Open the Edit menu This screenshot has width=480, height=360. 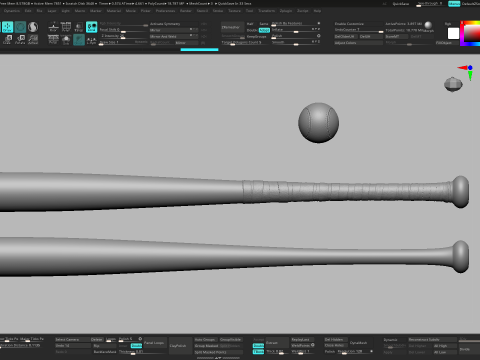pos(28,11)
